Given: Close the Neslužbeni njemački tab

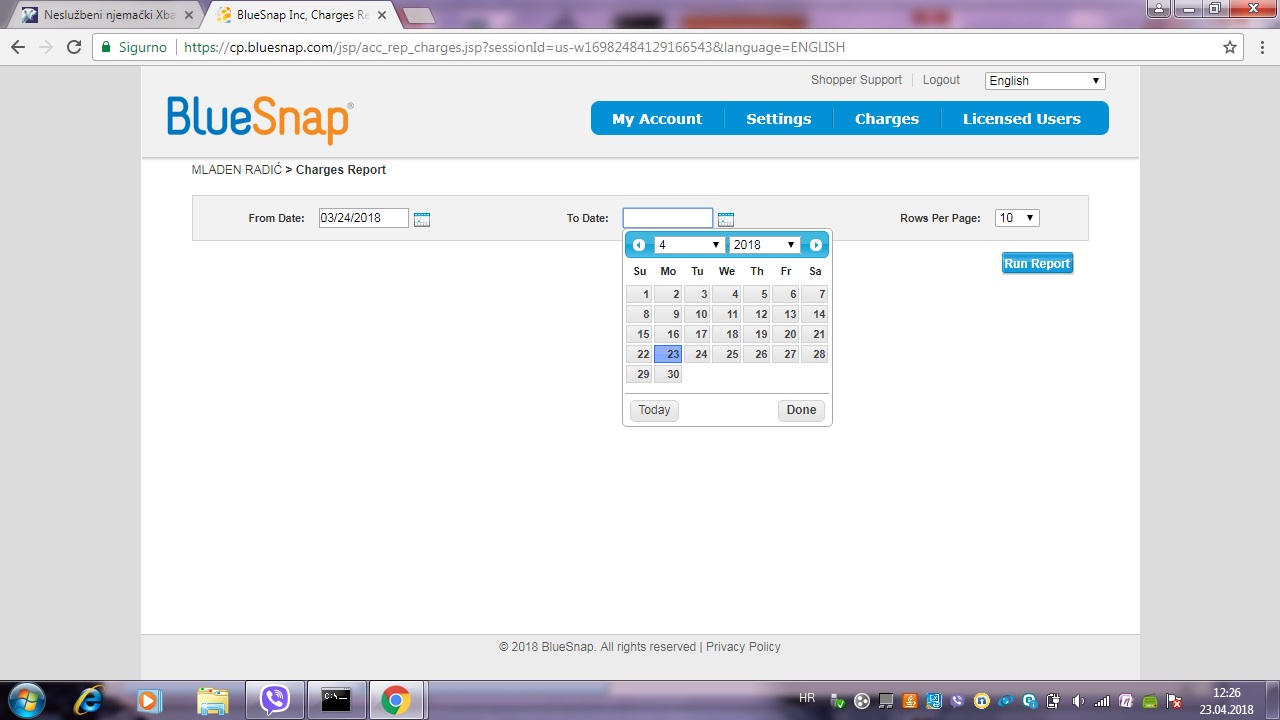Looking at the screenshot, I should [x=189, y=15].
